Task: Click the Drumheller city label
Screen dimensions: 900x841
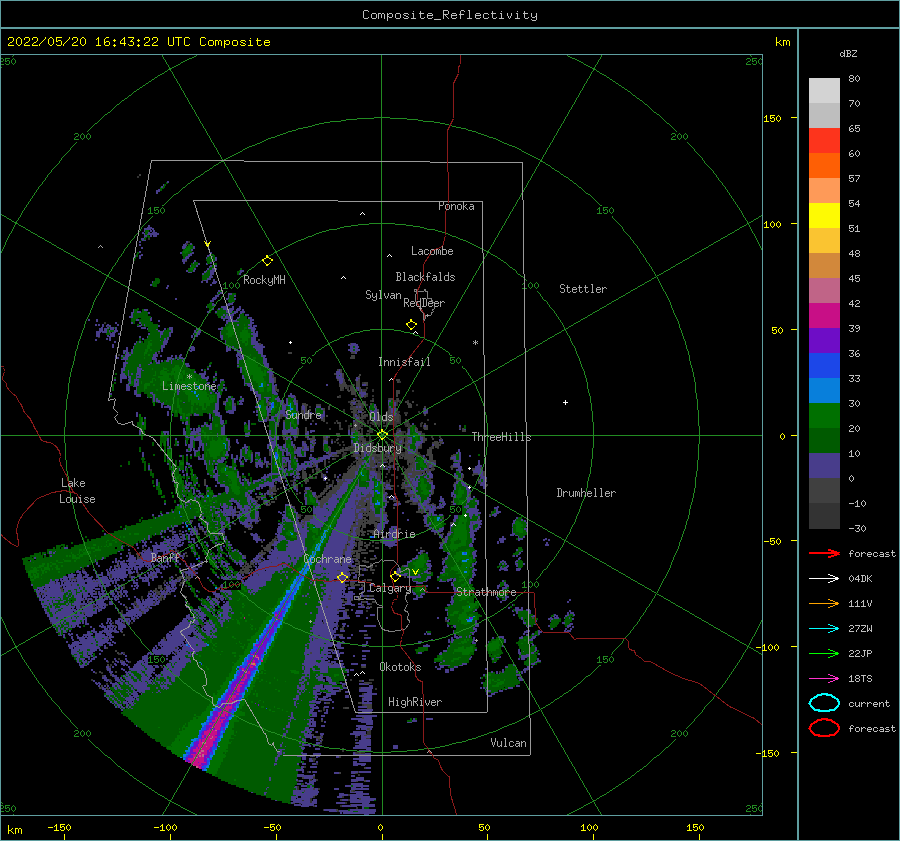Action: 586,493
